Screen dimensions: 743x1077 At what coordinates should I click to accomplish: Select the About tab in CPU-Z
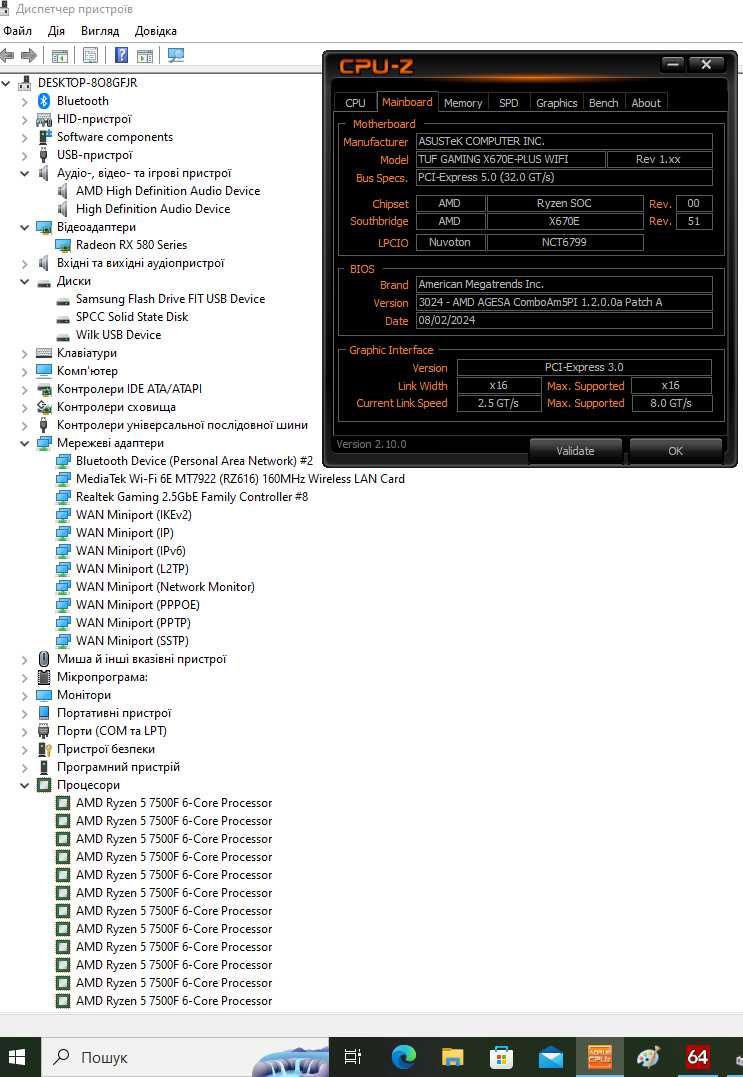[646, 102]
